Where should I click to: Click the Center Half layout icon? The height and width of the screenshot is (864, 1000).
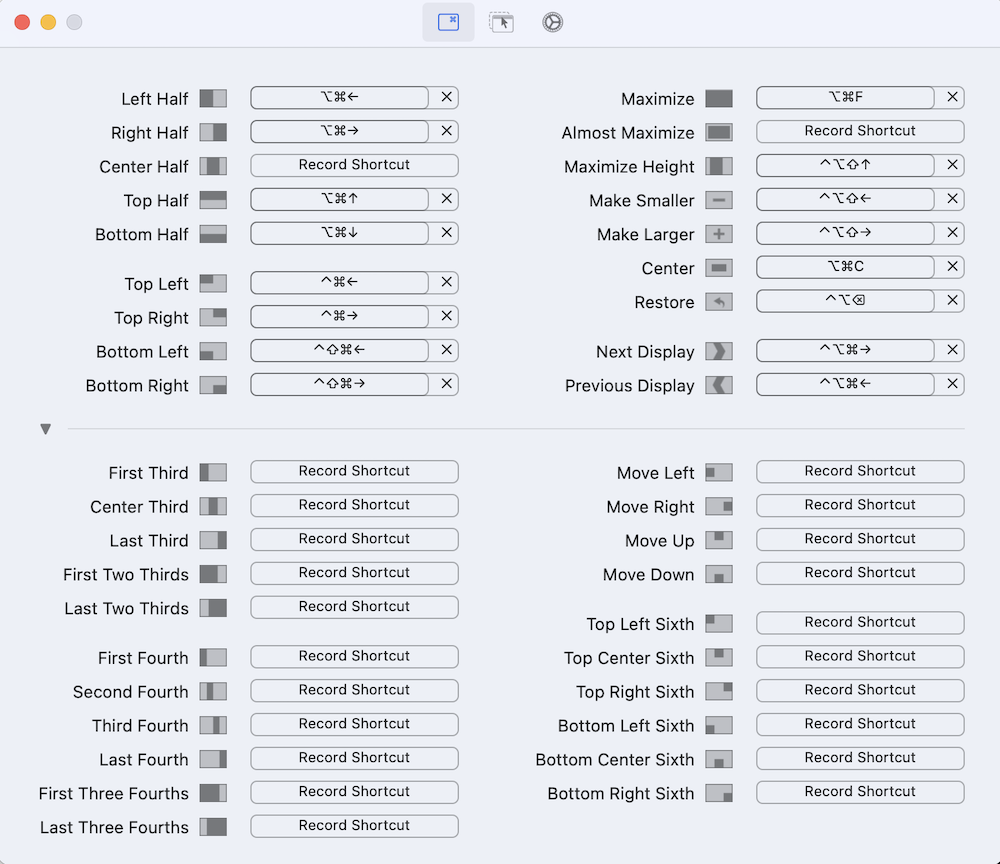click(213, 166)
